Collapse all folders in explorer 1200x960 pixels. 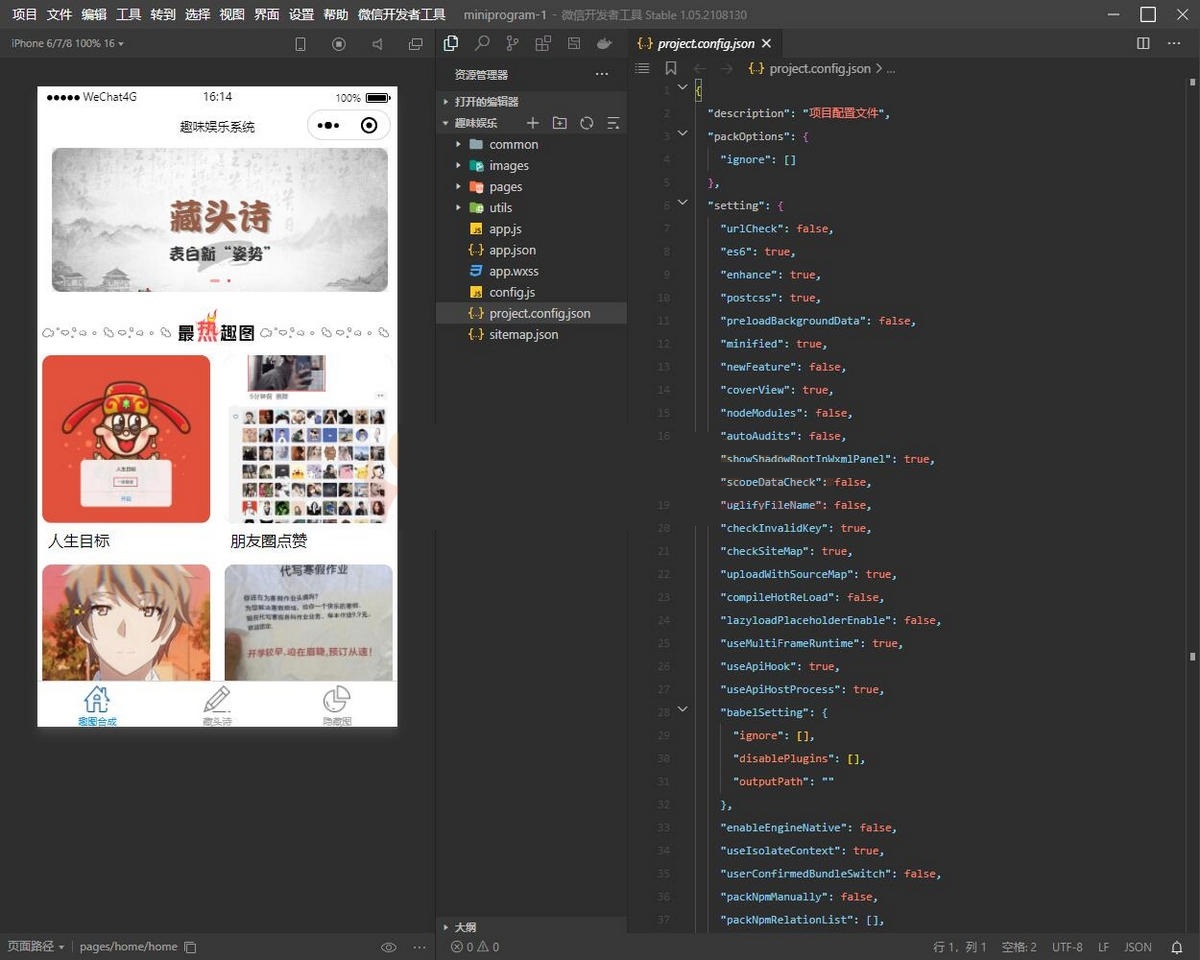coord(613,123)
